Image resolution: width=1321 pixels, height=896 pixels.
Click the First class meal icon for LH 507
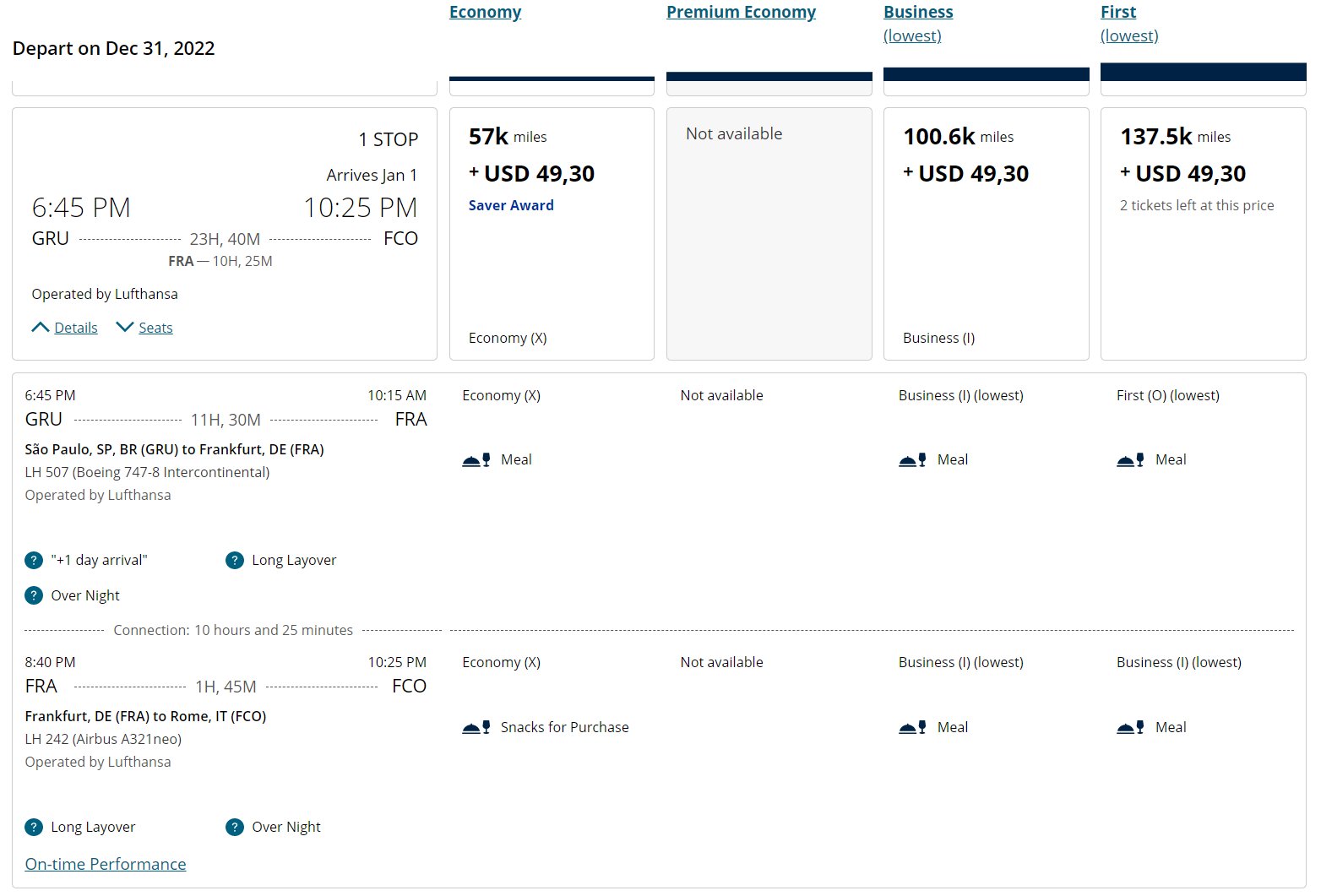[1130, 460]
